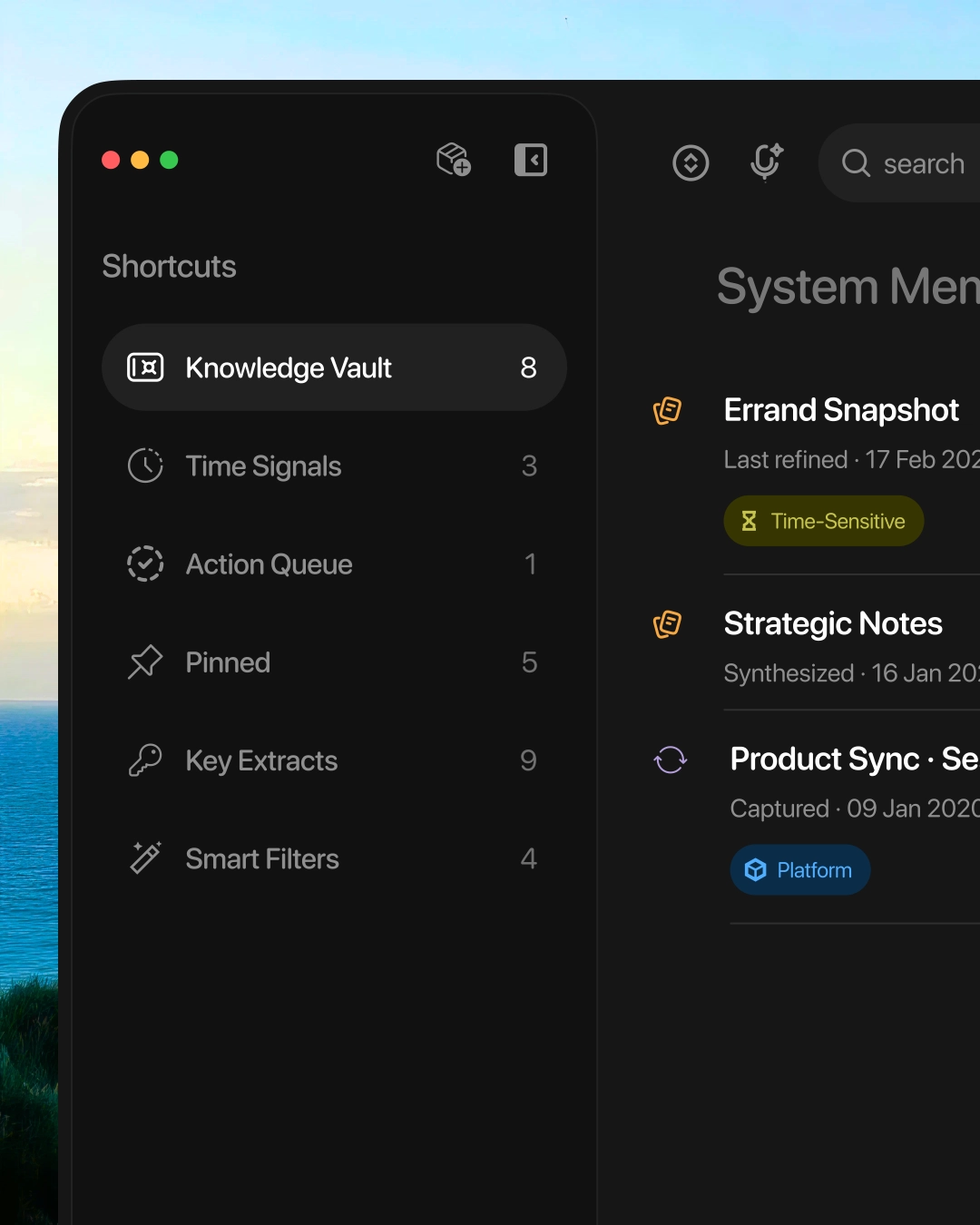Click the Errand Snapshot note icon

667,410
